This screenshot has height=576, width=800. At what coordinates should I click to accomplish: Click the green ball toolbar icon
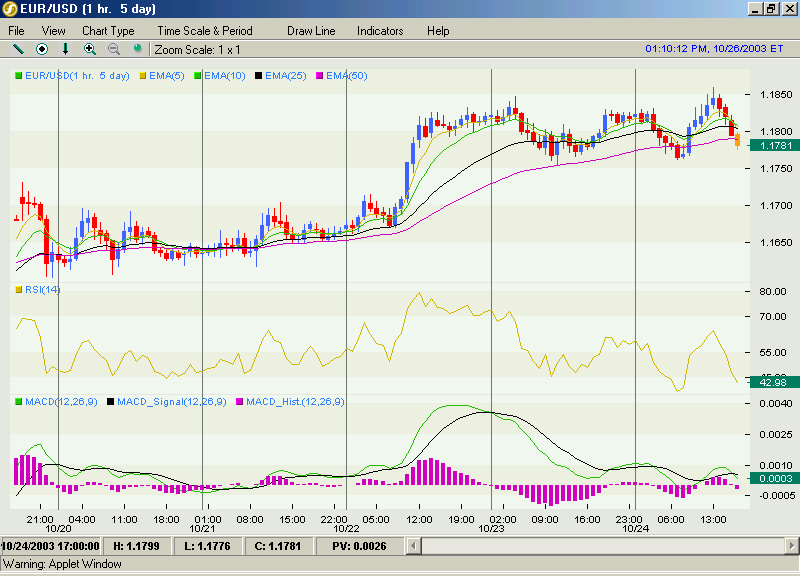[137, 48]
